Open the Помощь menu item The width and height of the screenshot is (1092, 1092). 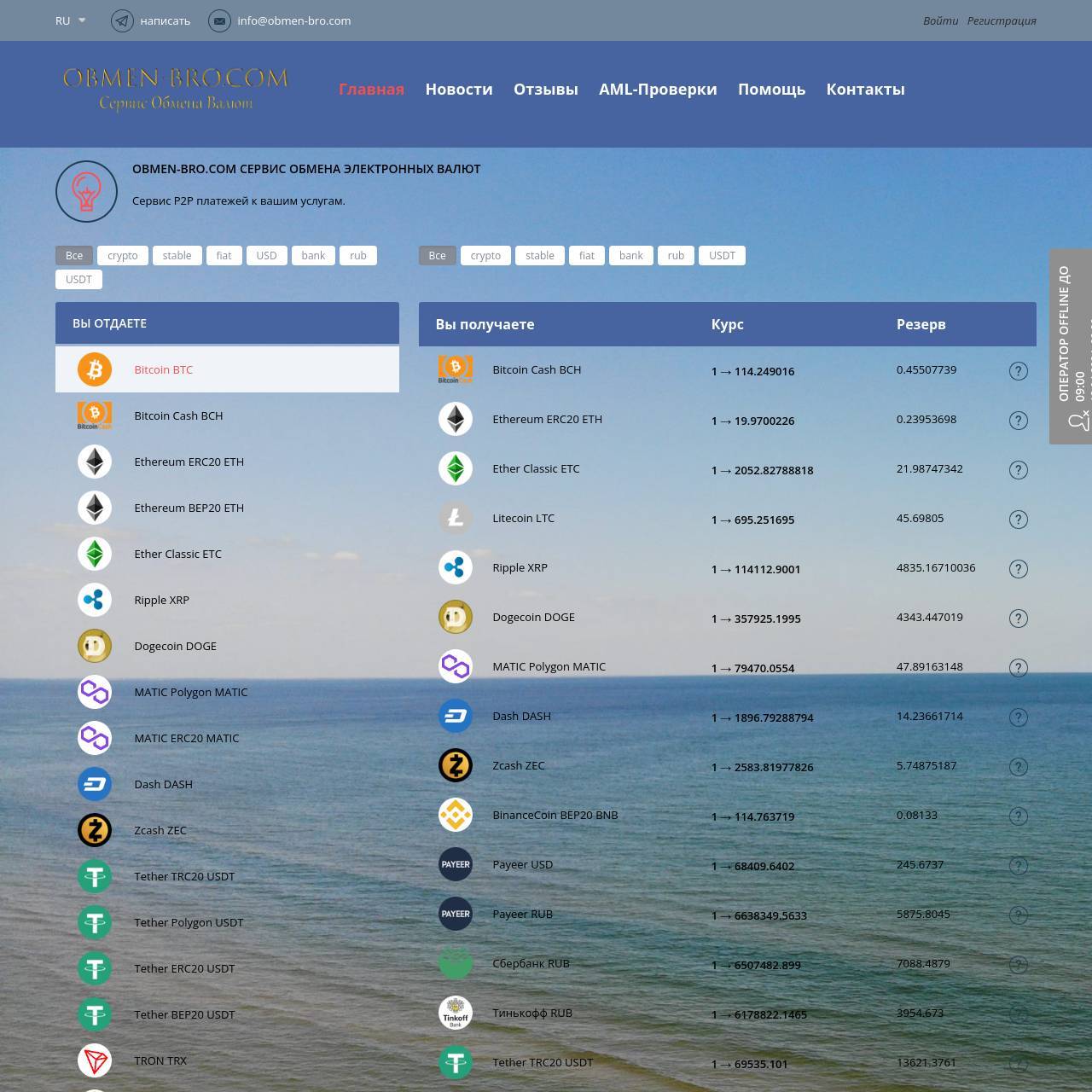771,89
